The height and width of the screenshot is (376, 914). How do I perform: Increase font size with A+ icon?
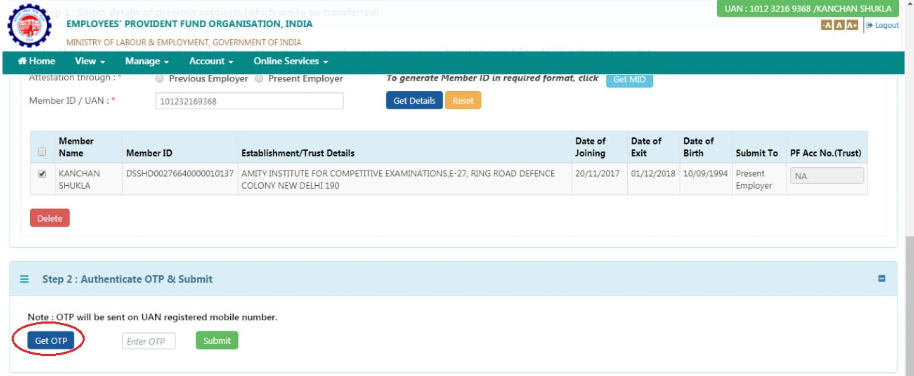coord(852,25)
